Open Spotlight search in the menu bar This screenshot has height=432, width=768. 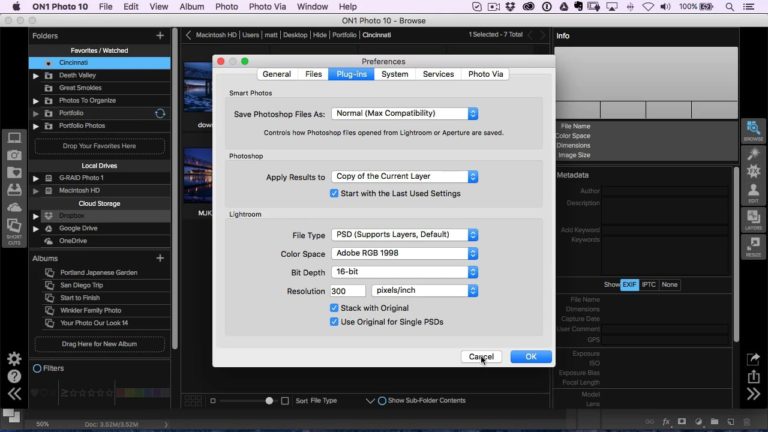point(729,6)
